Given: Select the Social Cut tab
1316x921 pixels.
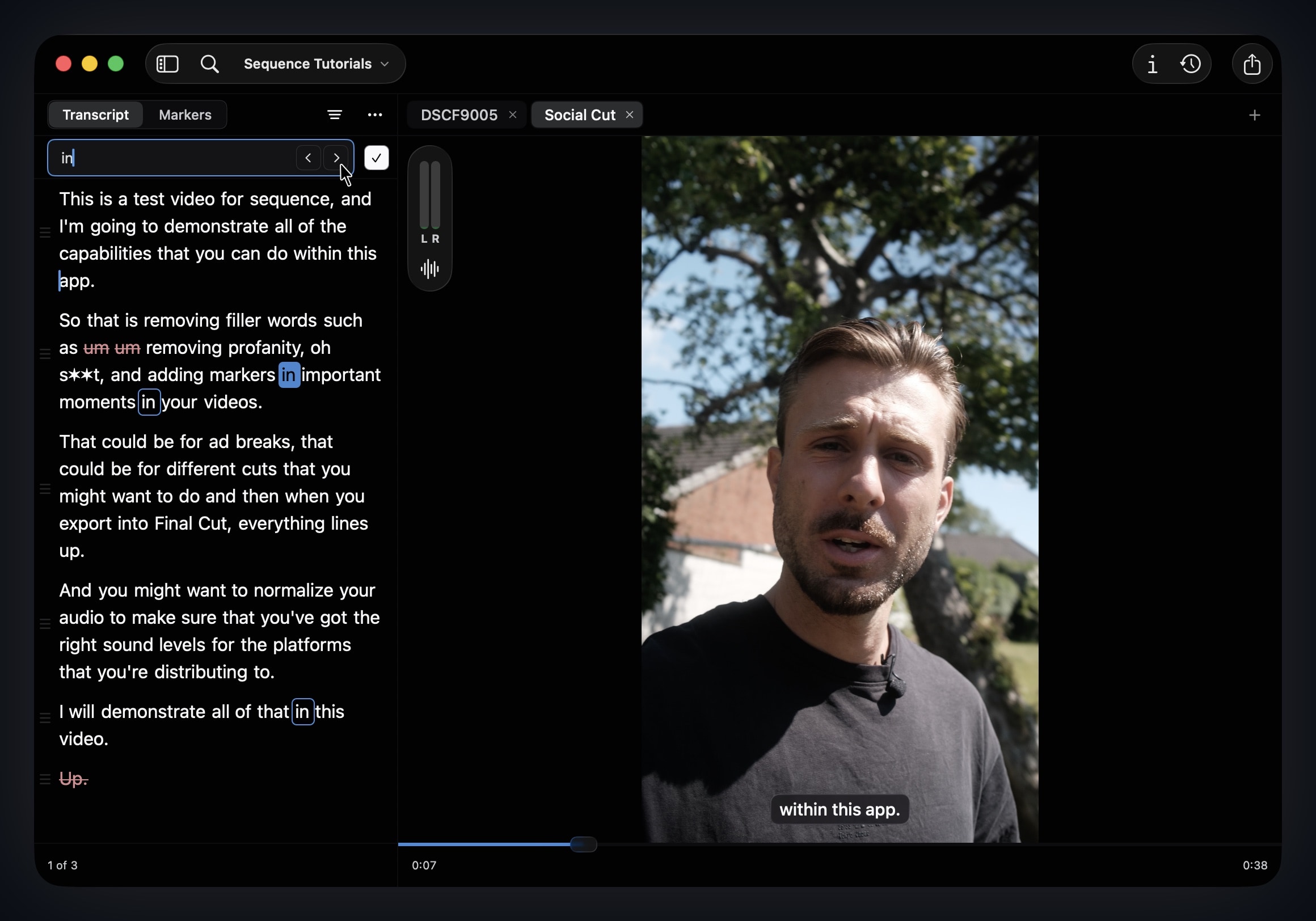Looking at the screenshot, I should tap(580, 115).
